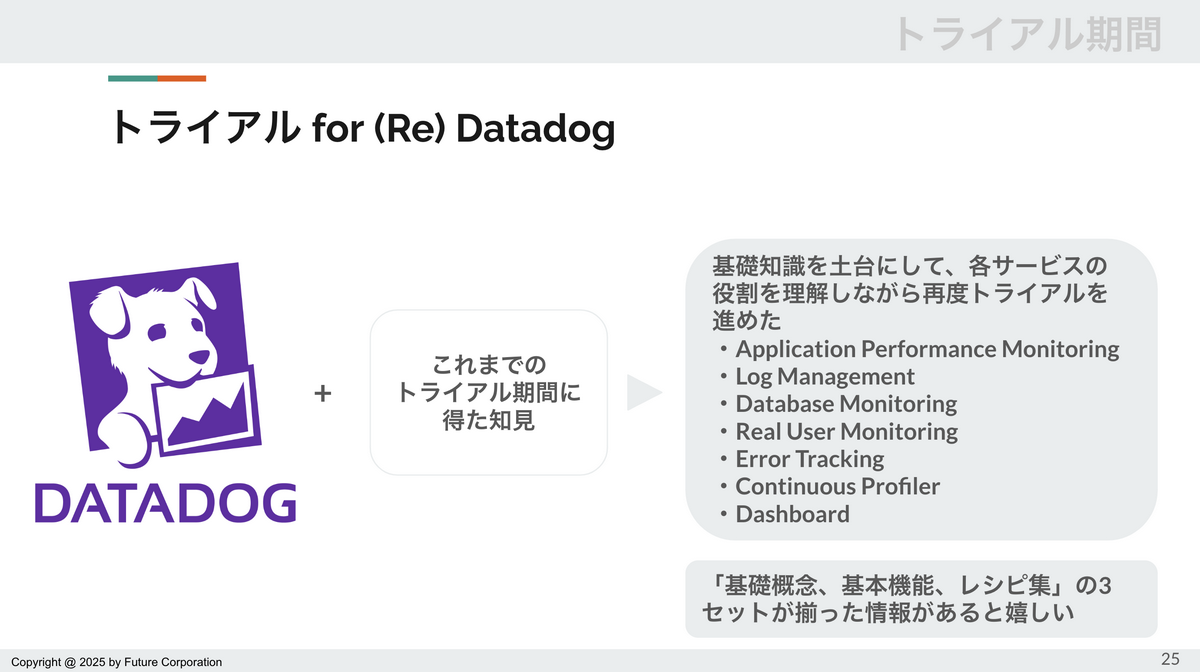Viewport: 1200px width, 672px height.
Task: Click the Dashboard bullet item
Action: coord(782,514)
